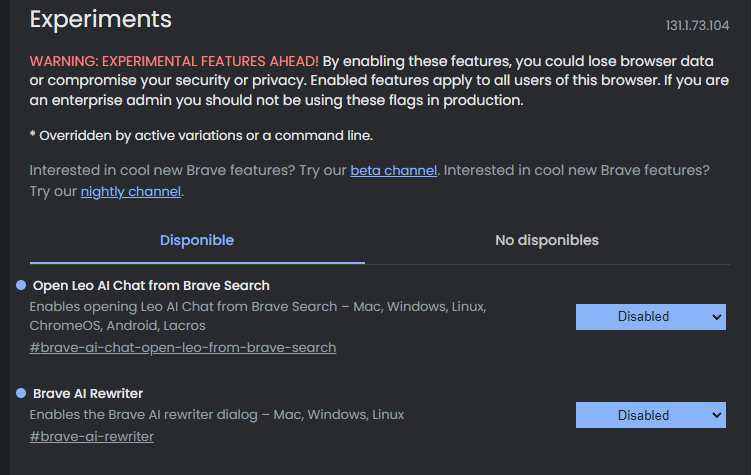751x475 pixels.
Task: Click the chevron arrow on the Brave AI Rewriter dropdown
Action: (x=717, y=415)
